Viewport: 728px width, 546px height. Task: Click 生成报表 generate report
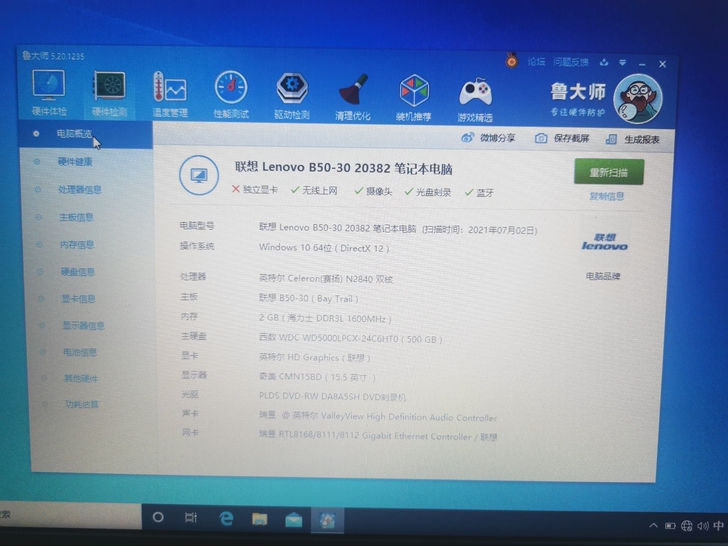633,139
